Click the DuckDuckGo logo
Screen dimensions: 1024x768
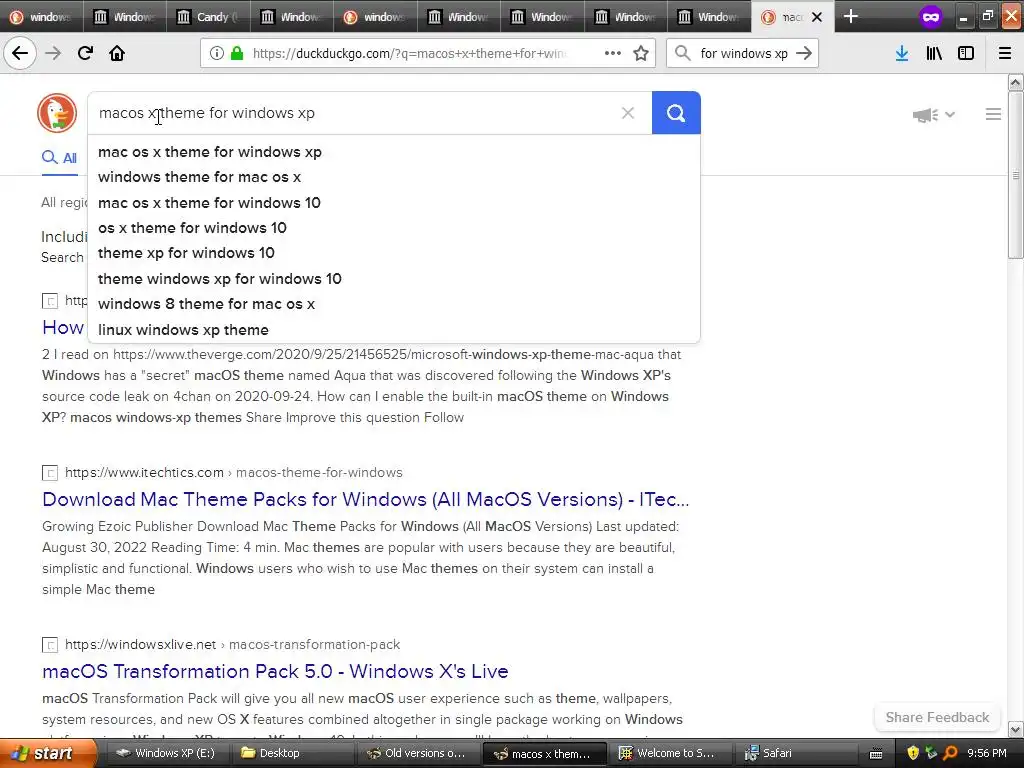pyautogui.click(x=57, y=113)
